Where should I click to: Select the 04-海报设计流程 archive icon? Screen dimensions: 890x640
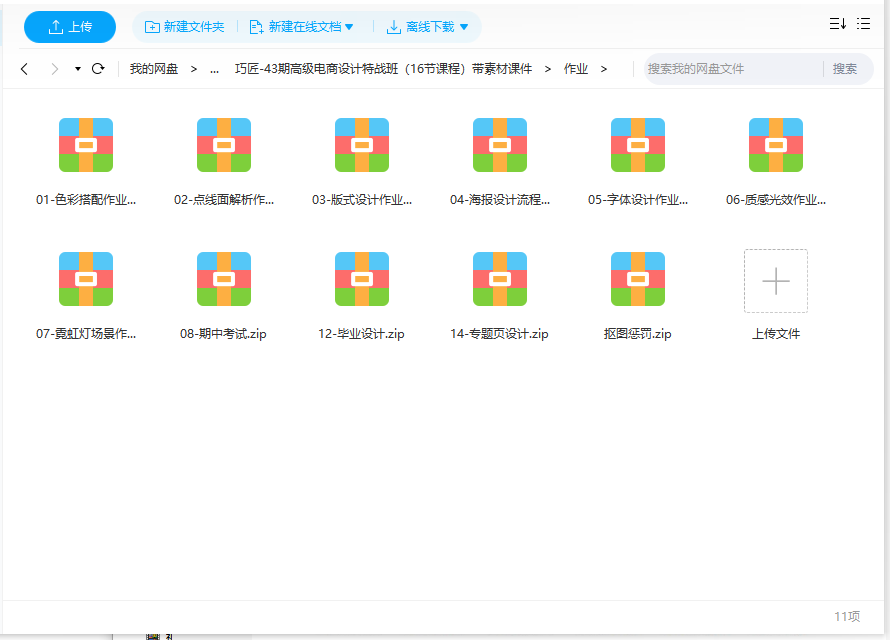click(x=499, y=145)
